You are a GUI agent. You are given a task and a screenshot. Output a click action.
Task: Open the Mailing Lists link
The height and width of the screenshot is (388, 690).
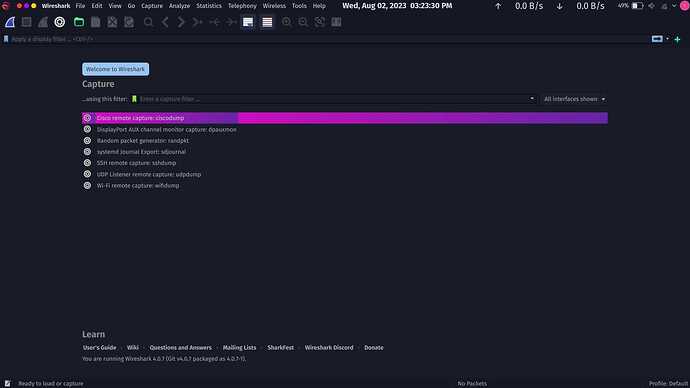point(239,348)
